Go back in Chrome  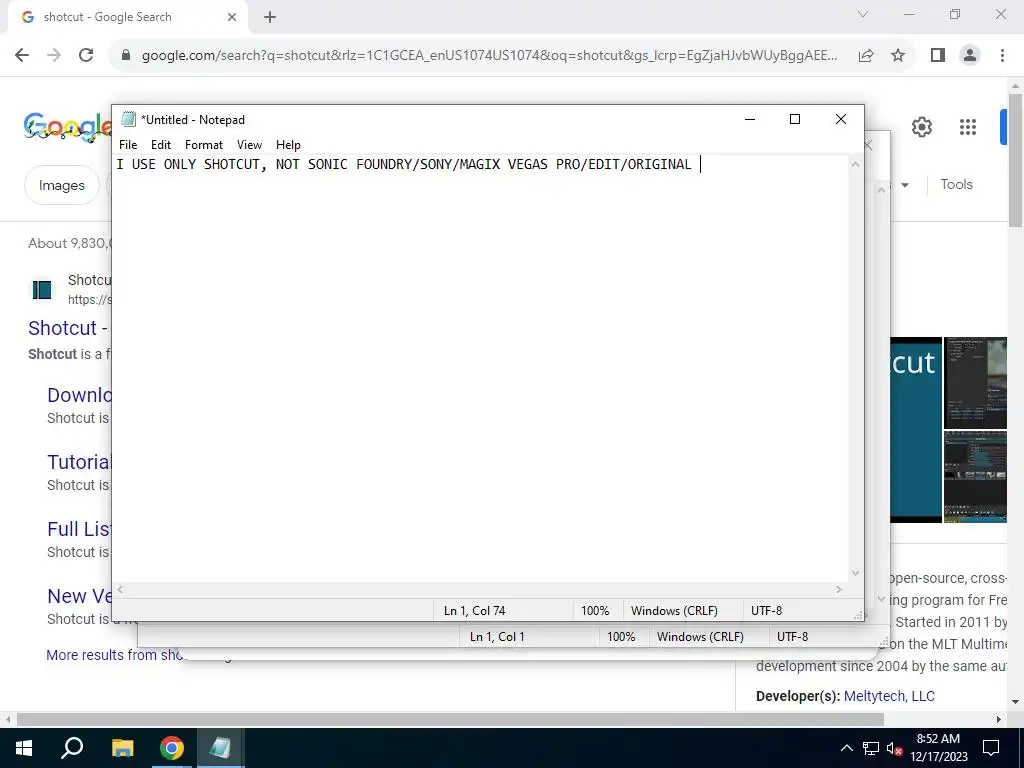pos(22,55)
